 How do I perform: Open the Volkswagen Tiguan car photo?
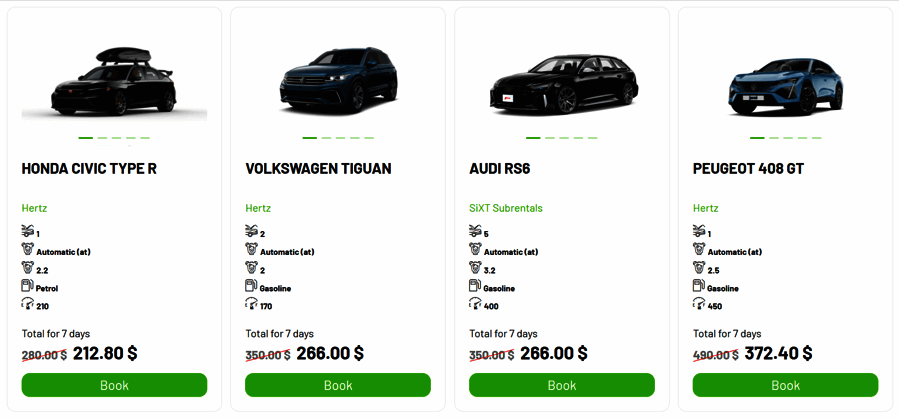(338, 80)
